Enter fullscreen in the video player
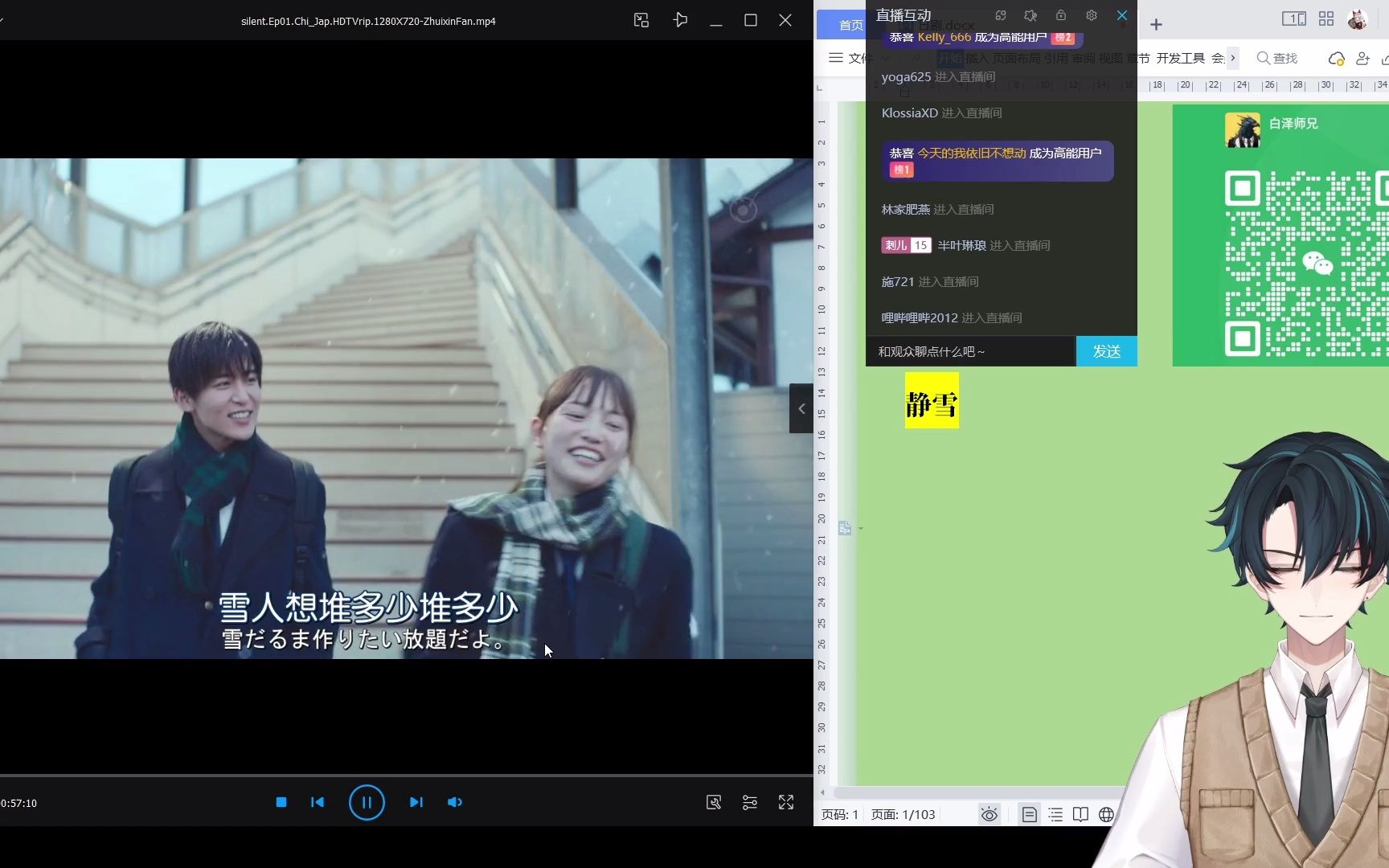 pos(786,802)
